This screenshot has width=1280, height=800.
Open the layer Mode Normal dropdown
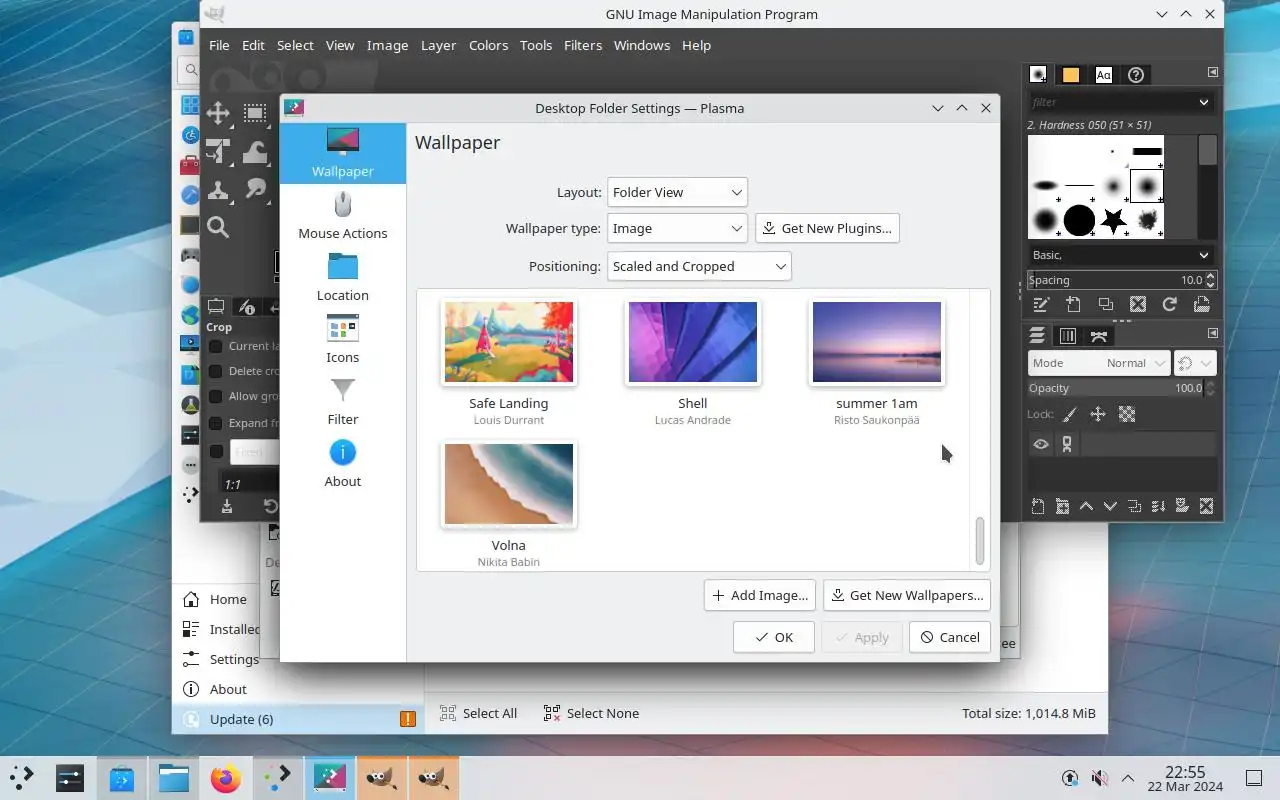[x=1099, y=363]
